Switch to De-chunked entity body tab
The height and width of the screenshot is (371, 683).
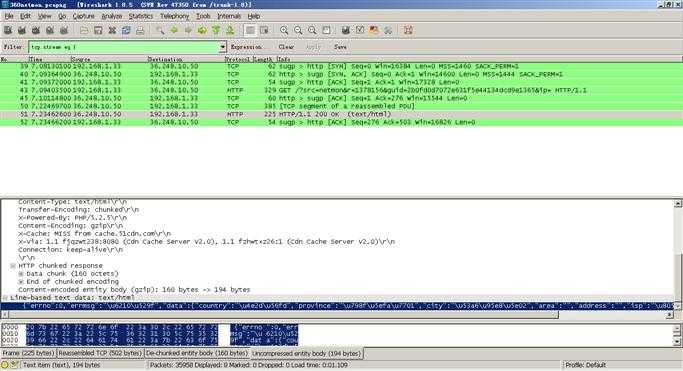click(x=197, y=353)
